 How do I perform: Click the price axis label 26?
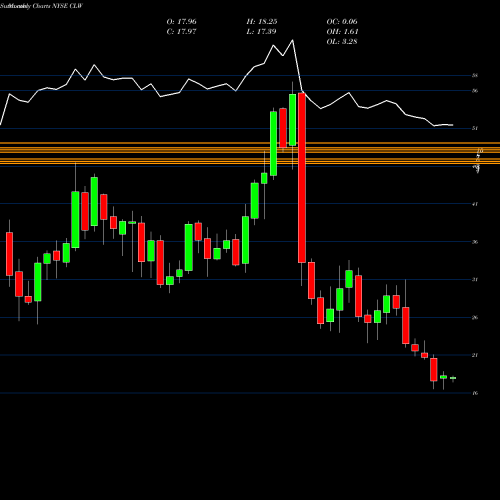point(475,318)
